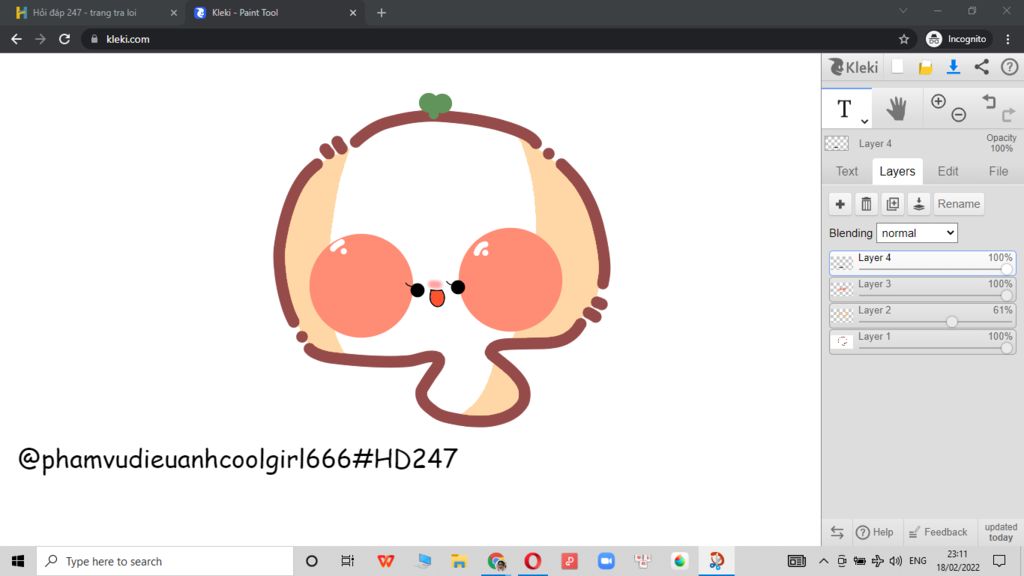Select the Layer 3 thumbnail
This screenshot has height=576, width=1024.
tap(842, 289)
